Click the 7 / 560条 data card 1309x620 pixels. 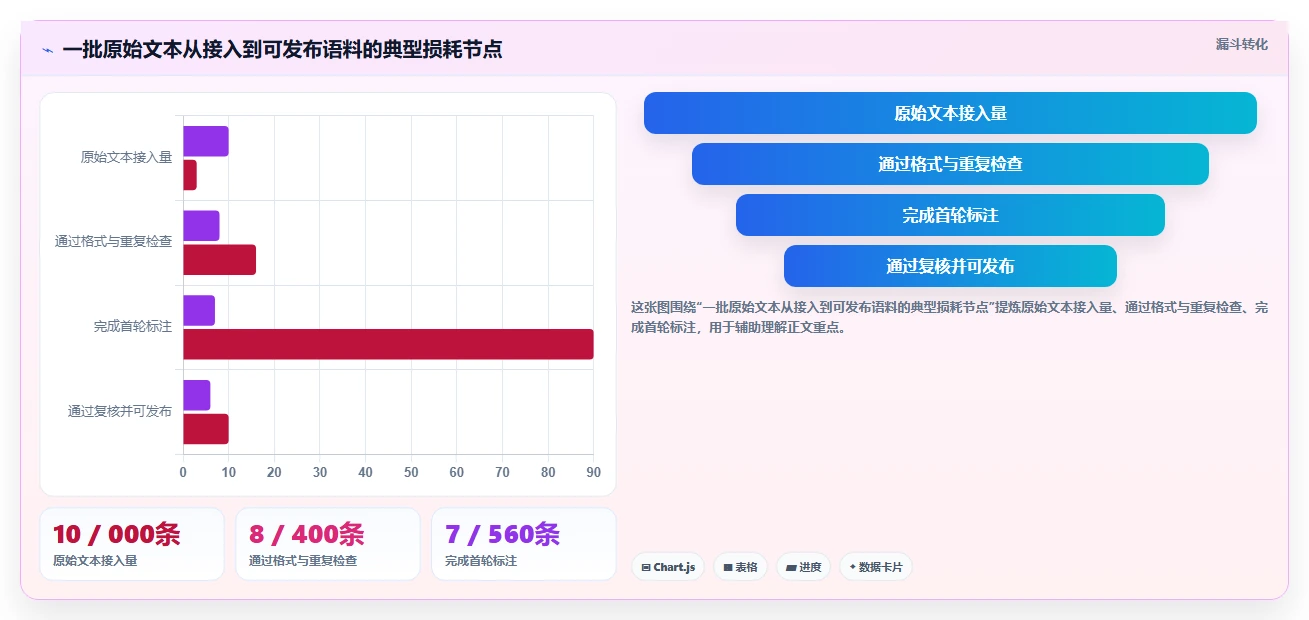[524, 544]
